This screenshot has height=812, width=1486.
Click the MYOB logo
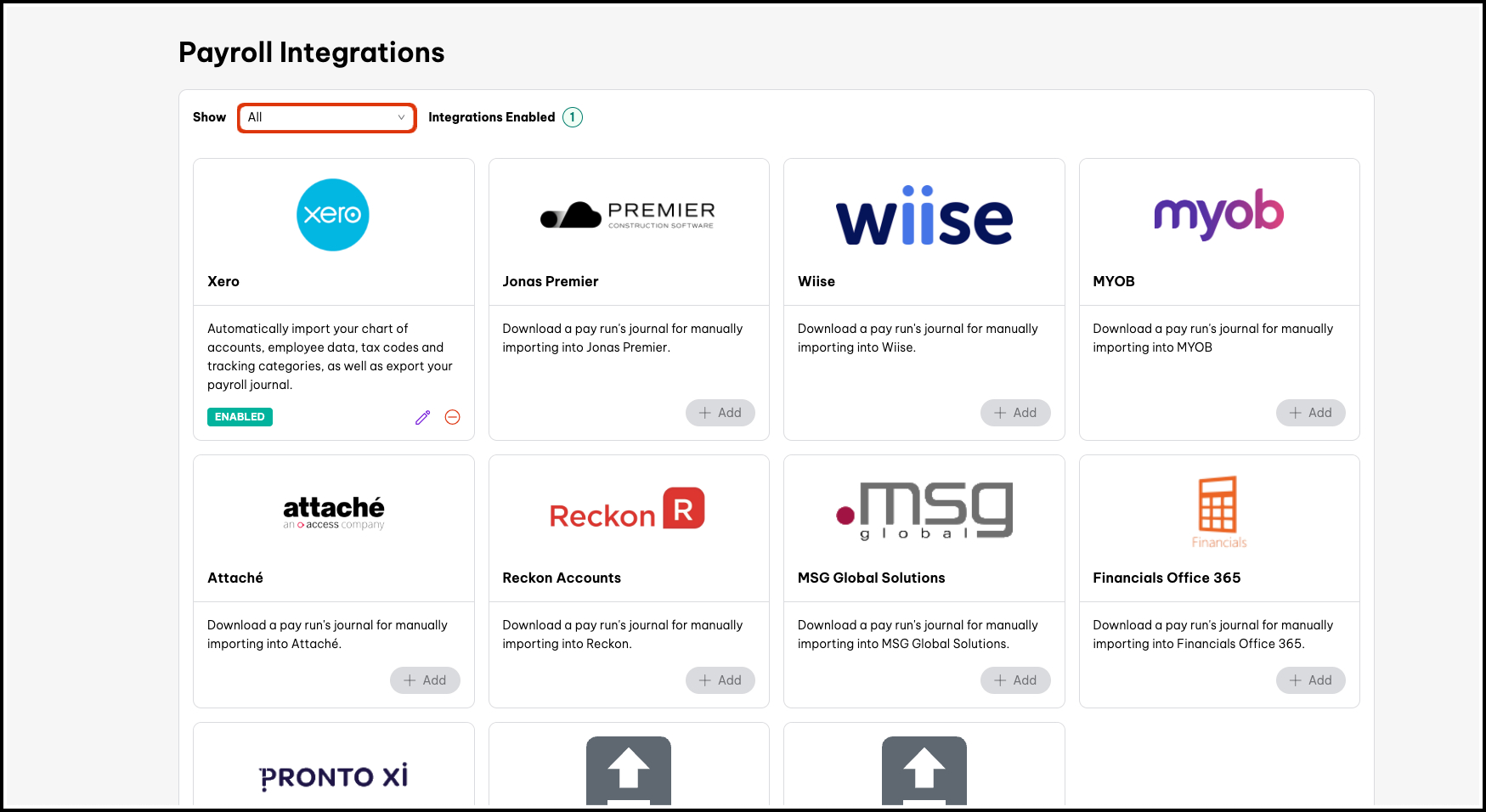[1218, 213]
